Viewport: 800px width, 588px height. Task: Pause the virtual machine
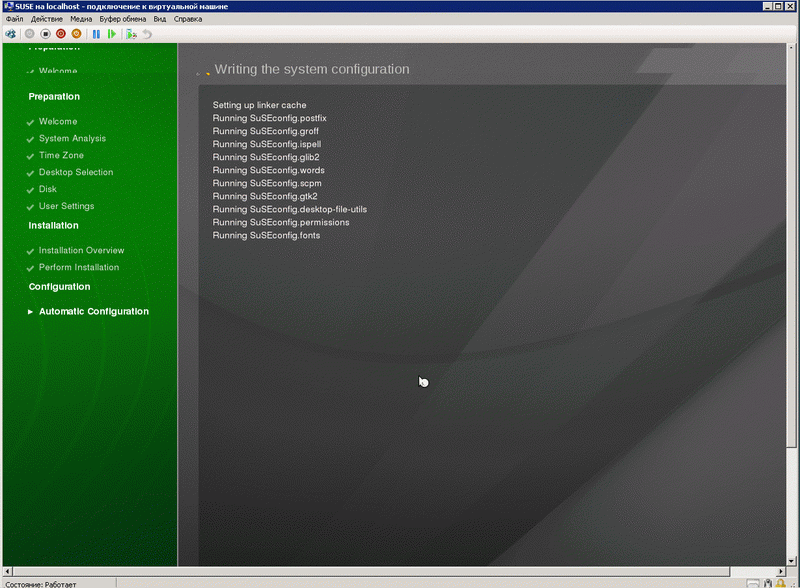click(x=96, y=34)
